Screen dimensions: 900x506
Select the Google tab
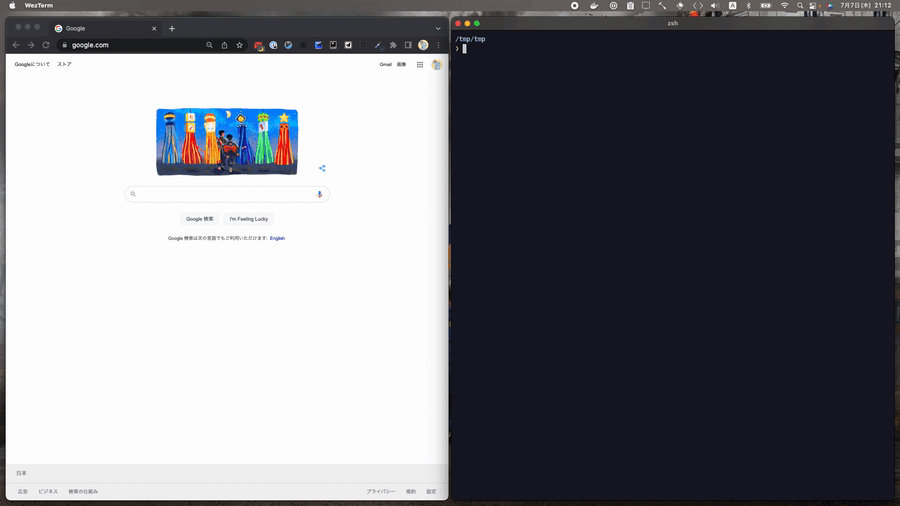(x=105, y=28)
